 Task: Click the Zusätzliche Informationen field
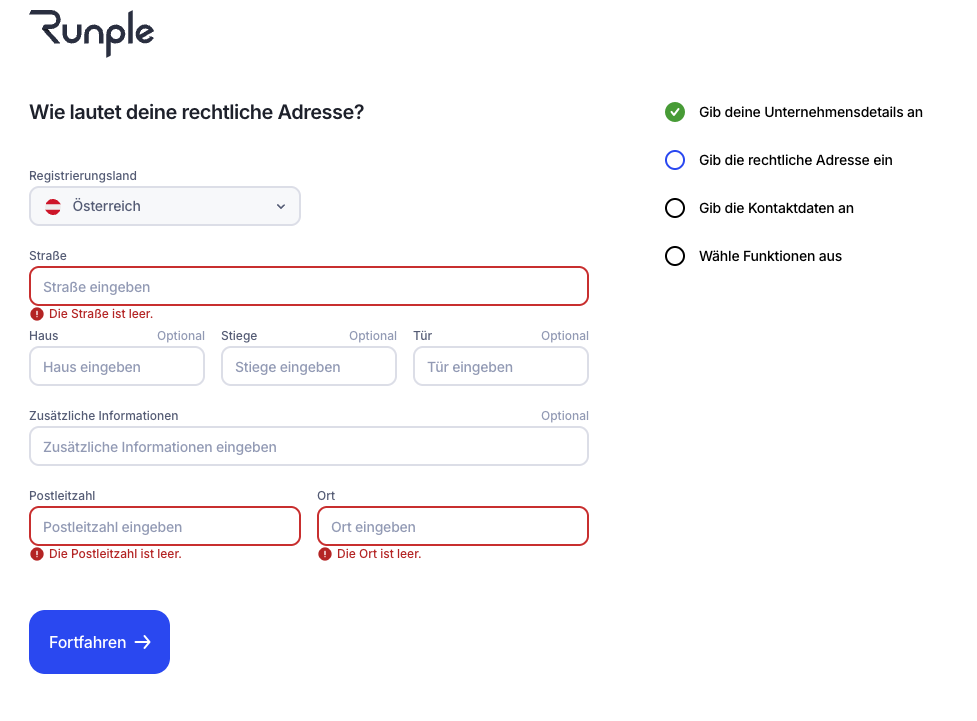[x=309, y=447]
